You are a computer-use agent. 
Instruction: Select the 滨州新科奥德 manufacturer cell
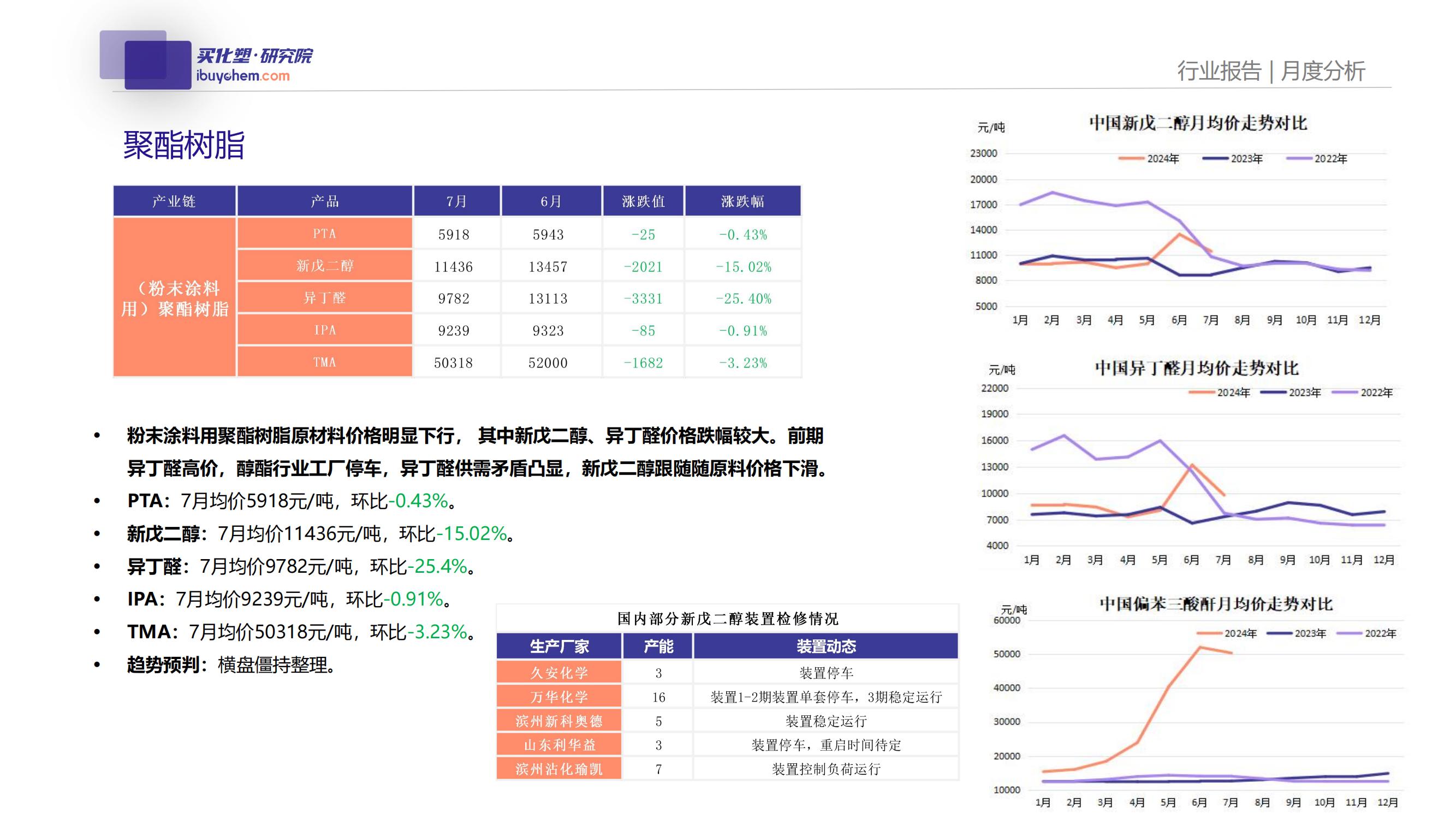[x=559, y=721]
